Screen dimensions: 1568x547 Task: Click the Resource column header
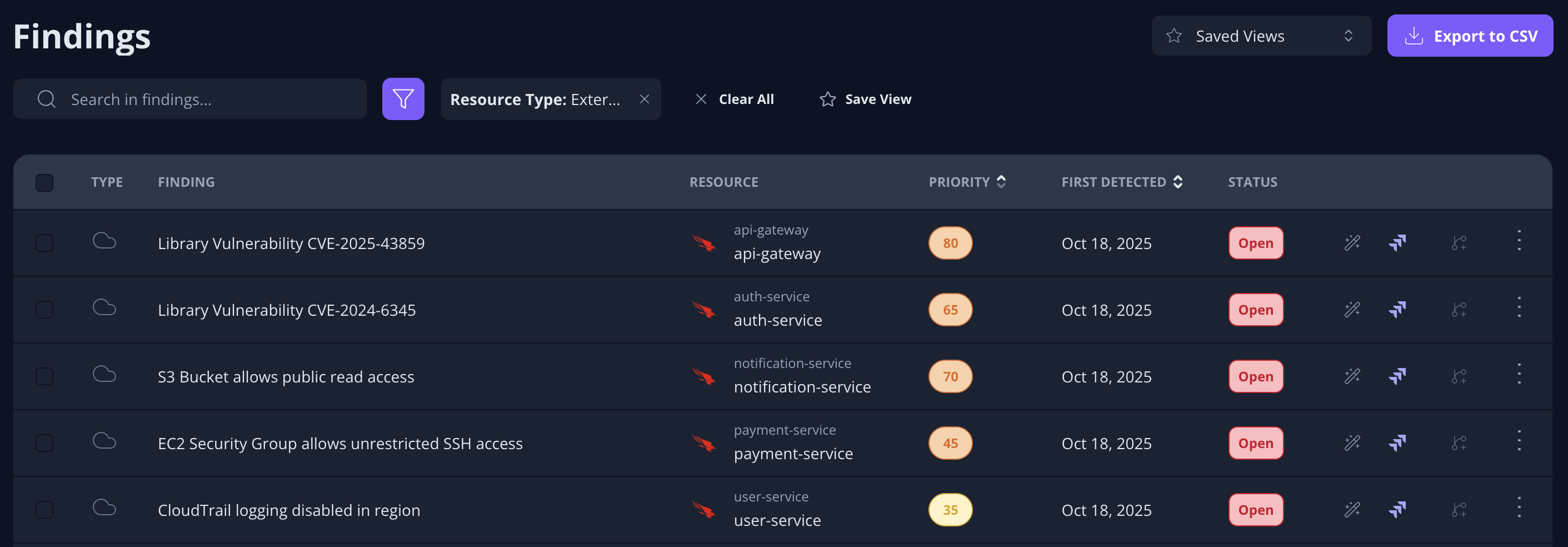pyautogui.click(x=724, y=182)
